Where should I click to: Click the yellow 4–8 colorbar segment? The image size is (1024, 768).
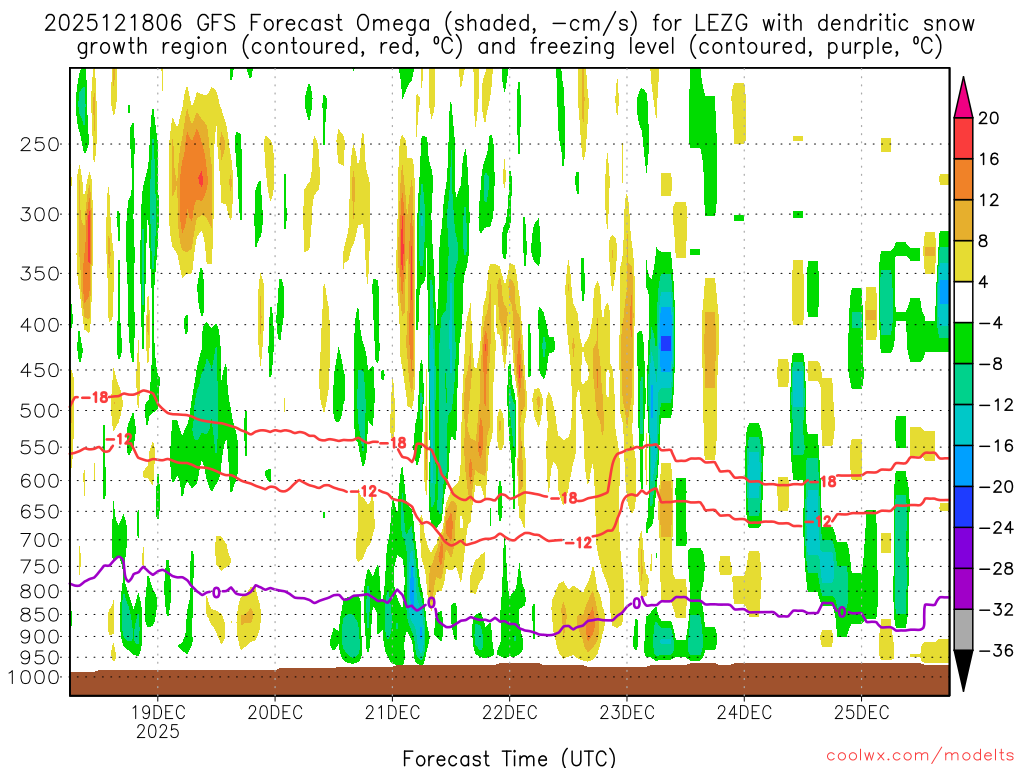[963, 262]
